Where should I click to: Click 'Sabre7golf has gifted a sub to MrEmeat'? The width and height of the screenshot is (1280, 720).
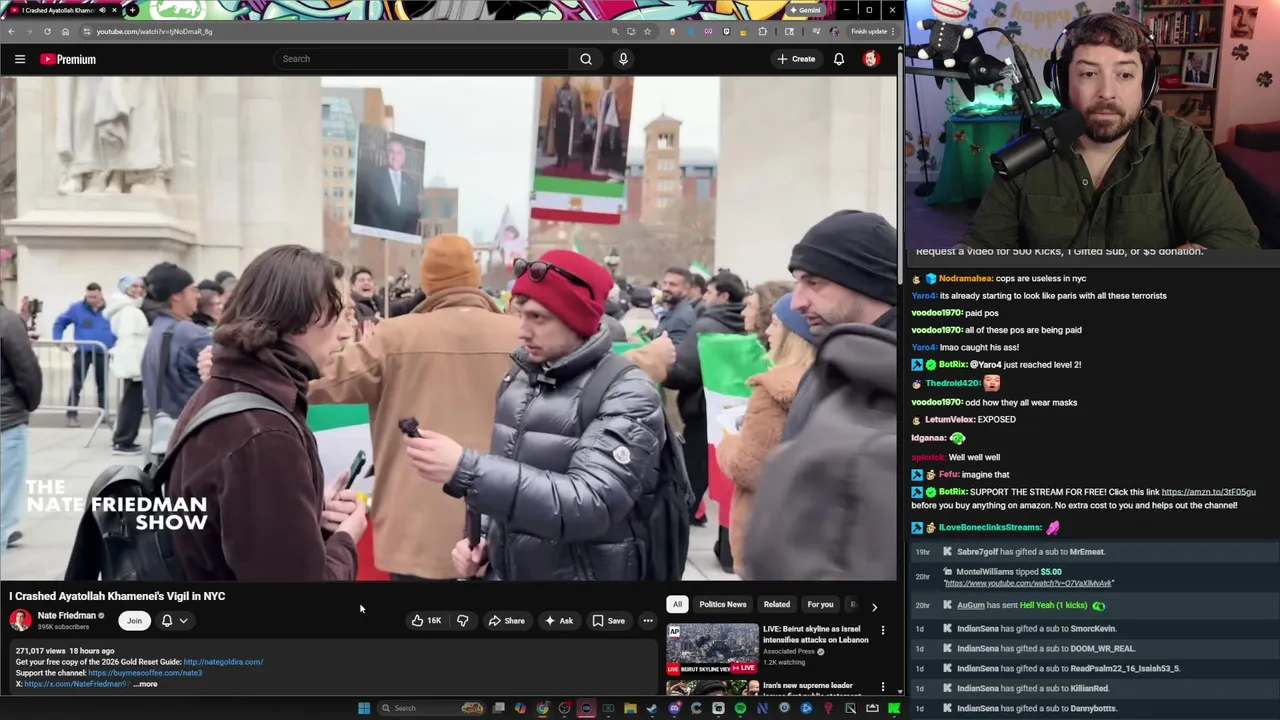click(x=1094, y=552)
